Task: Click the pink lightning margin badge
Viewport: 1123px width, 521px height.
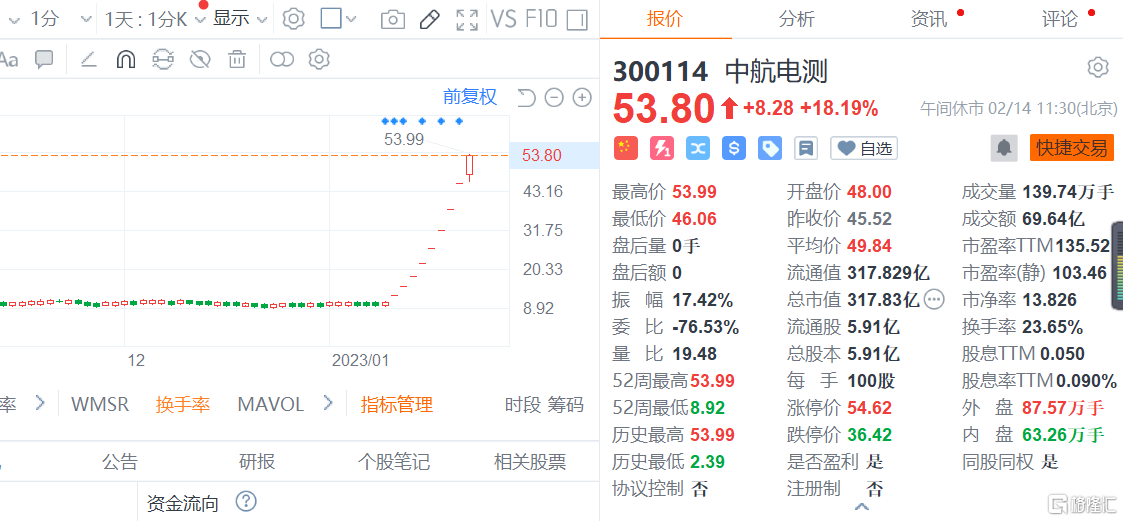Action: point(662,148)
